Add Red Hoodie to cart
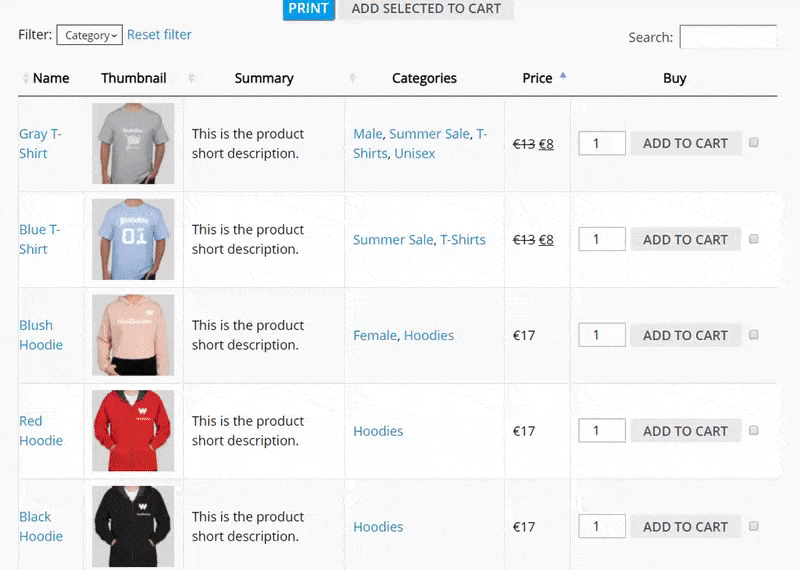Image resolution: width=800 pixels, height=570 pixels. click(685, 431)
